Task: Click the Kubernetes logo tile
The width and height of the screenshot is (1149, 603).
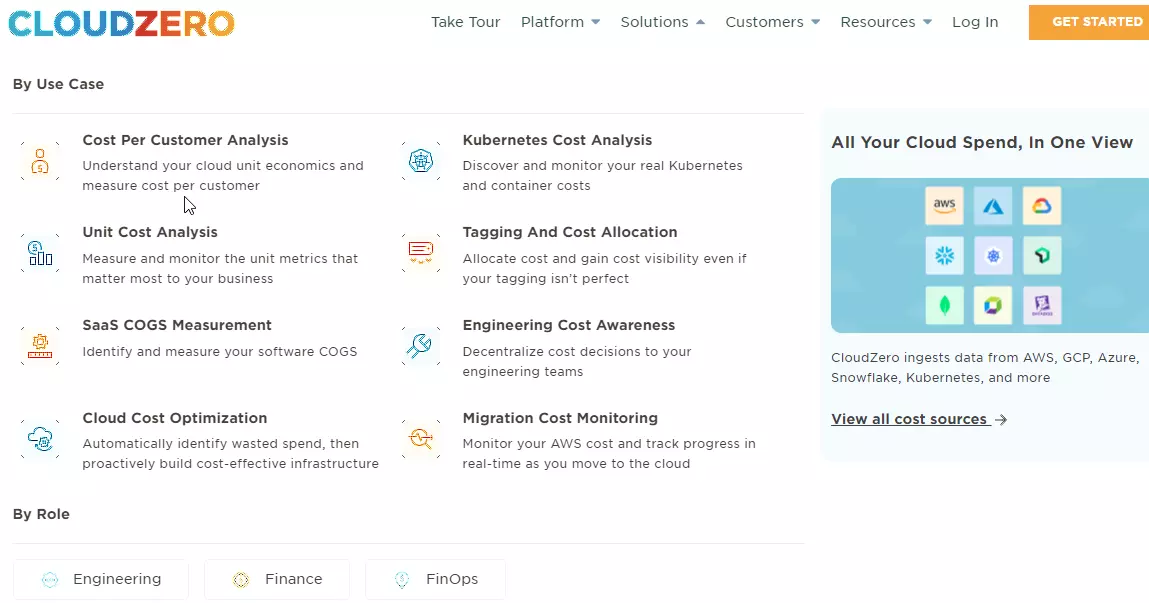Action: [993, 255]
